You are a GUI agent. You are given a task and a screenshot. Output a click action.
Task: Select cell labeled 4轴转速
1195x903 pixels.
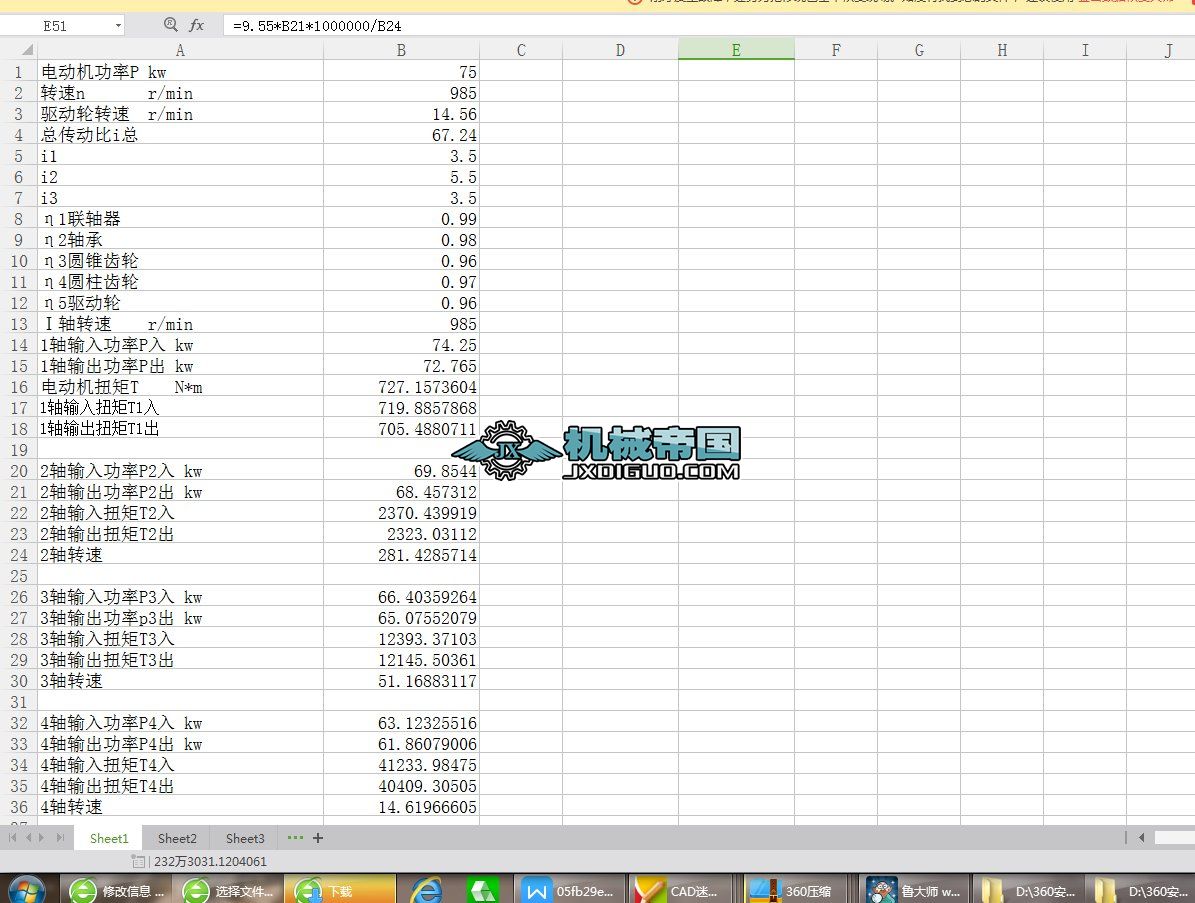181,807
